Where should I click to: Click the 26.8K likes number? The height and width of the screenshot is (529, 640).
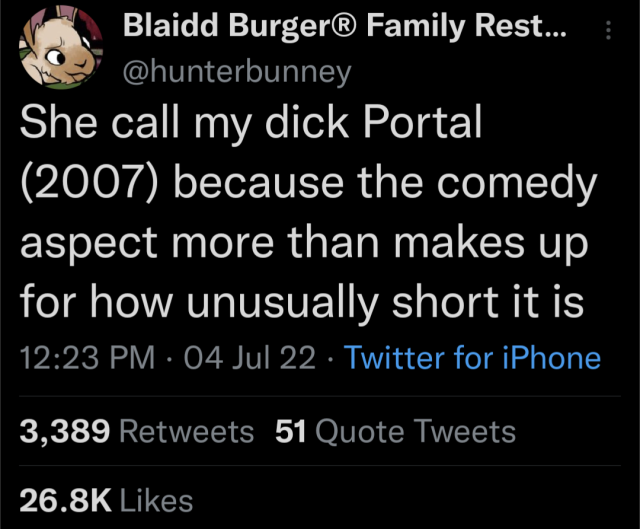(63, 499)
